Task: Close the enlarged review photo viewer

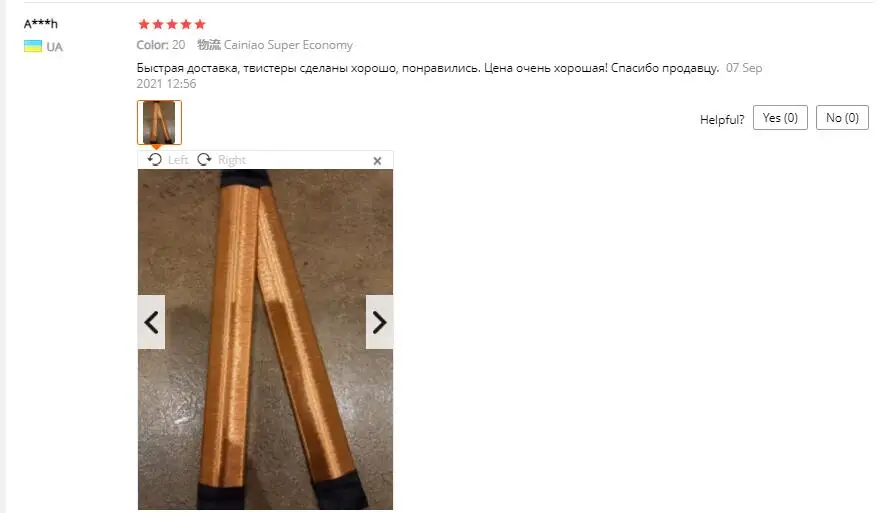Action: 377,161
